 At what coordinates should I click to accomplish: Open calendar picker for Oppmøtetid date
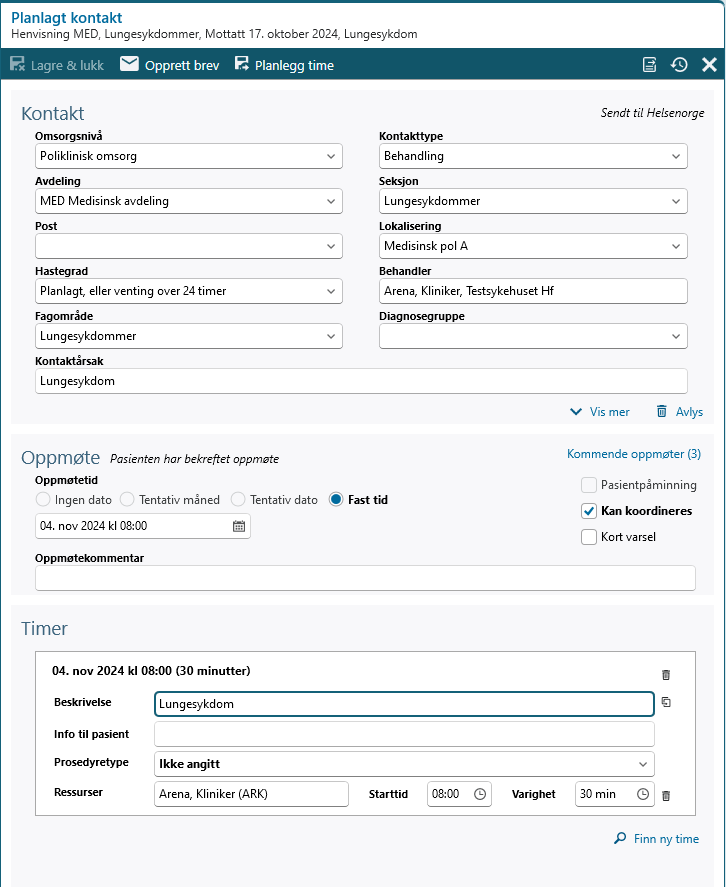[239, 526]
